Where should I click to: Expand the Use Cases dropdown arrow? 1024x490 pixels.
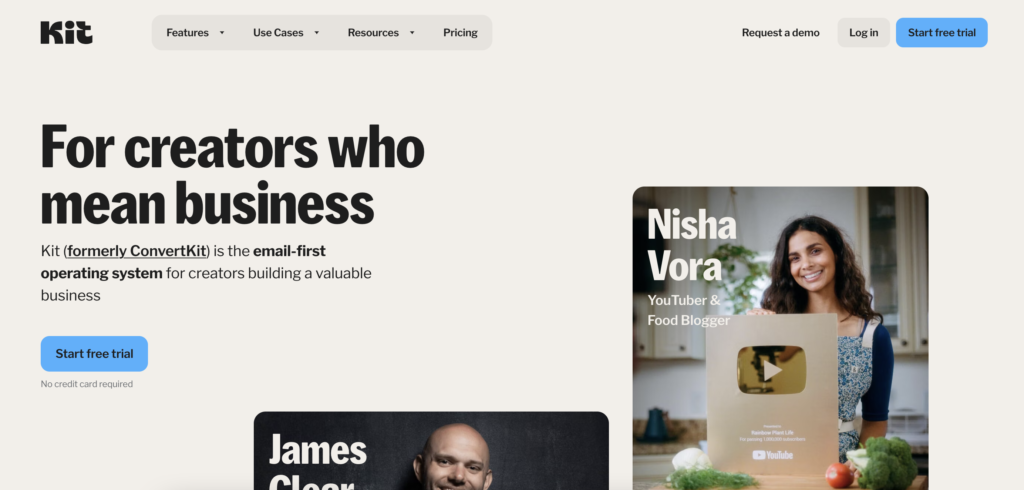click(x=316, y=33)
